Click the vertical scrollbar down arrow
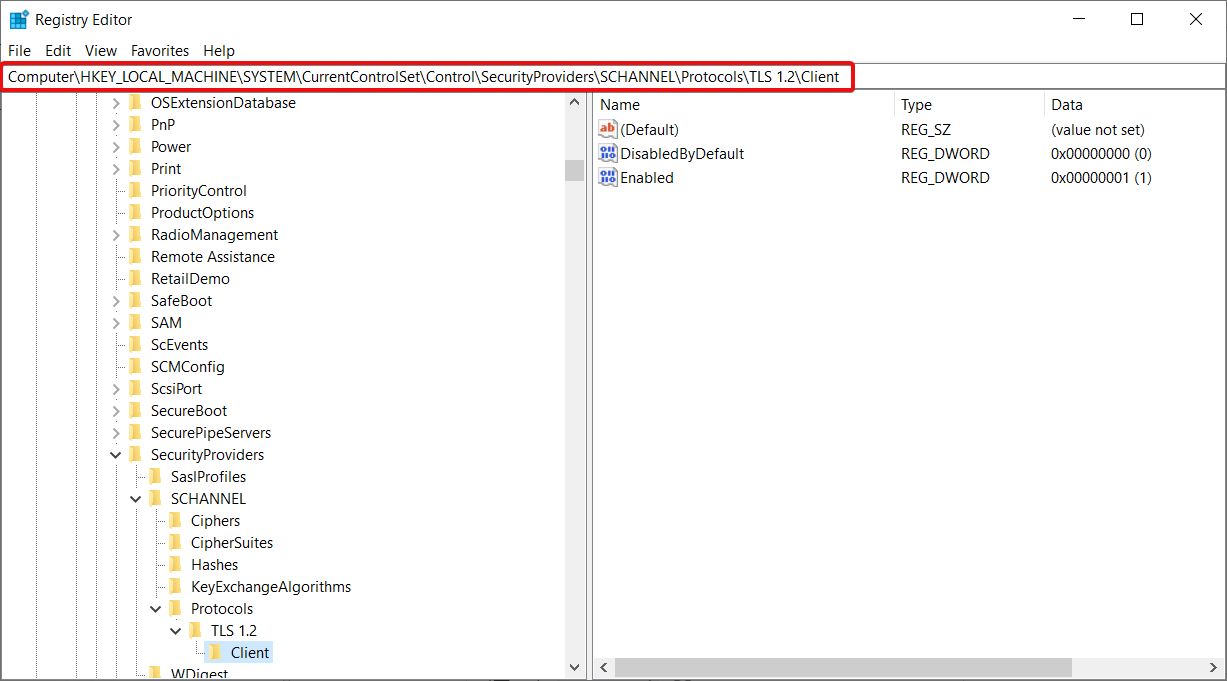 click(575, 666)
